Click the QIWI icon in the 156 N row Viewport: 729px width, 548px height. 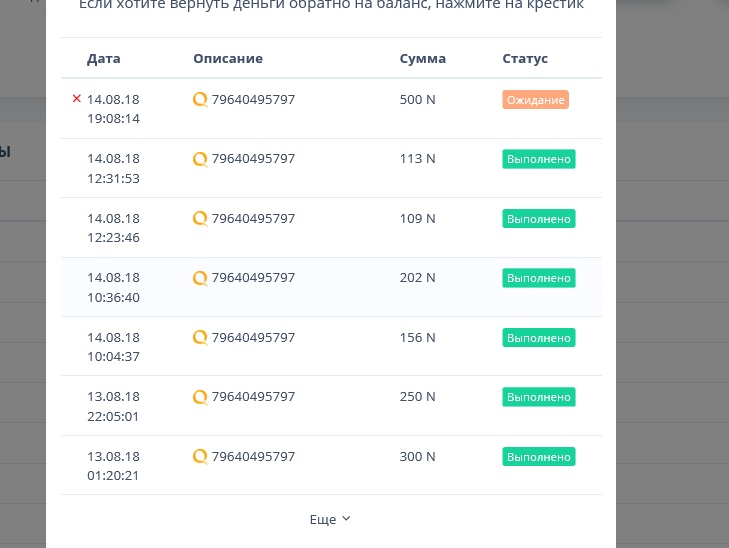pos(200,338)
